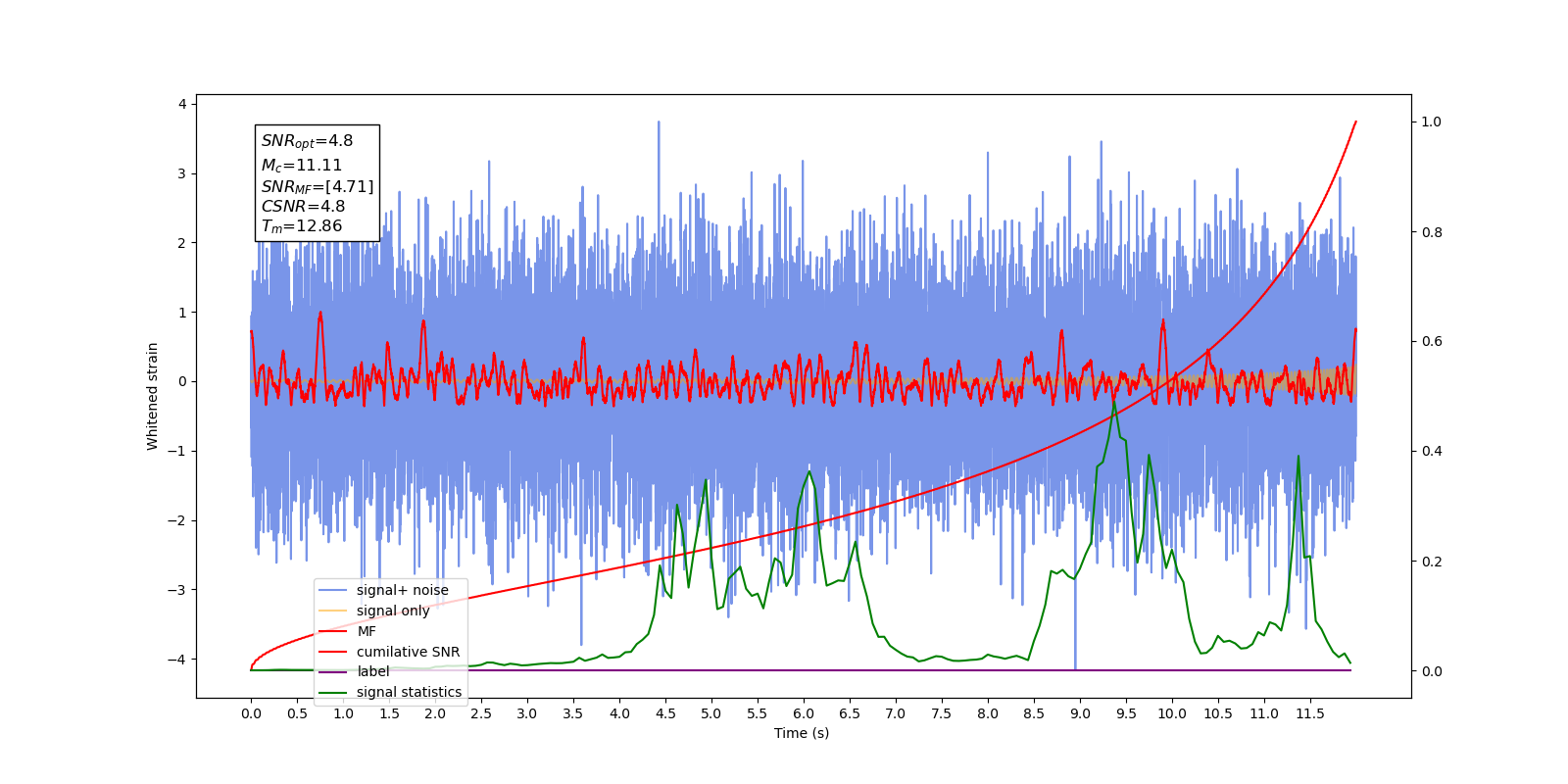The height and width of the screenshot is (784, 1568).
Task: Click the 0.2 tick on right axis
Action: click(x=1432, y=562)
